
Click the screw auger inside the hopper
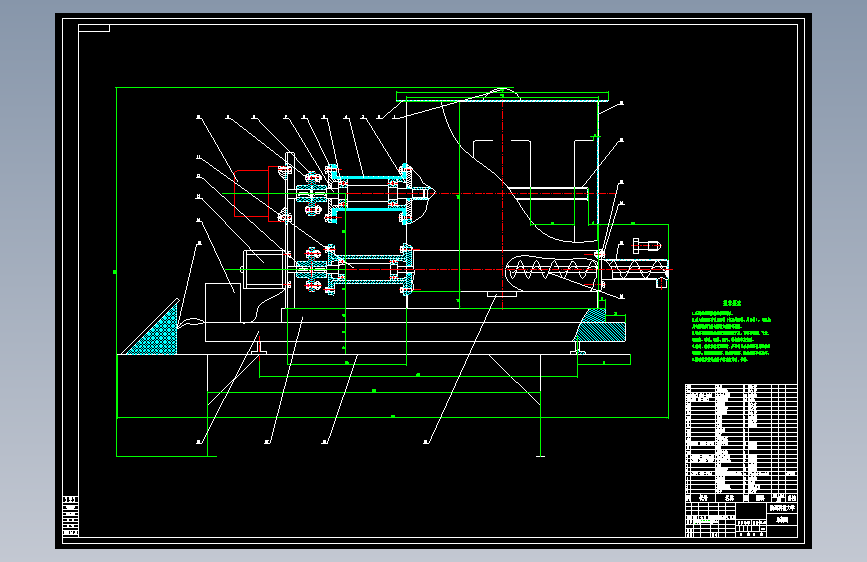point(551,272)
